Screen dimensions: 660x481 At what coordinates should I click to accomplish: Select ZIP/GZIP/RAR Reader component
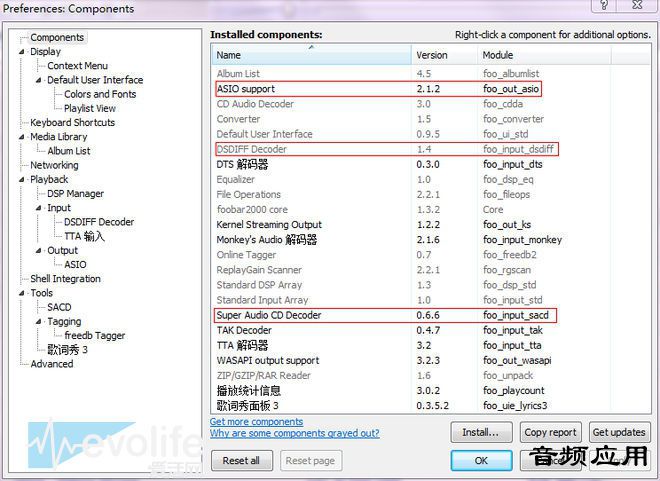431,375
